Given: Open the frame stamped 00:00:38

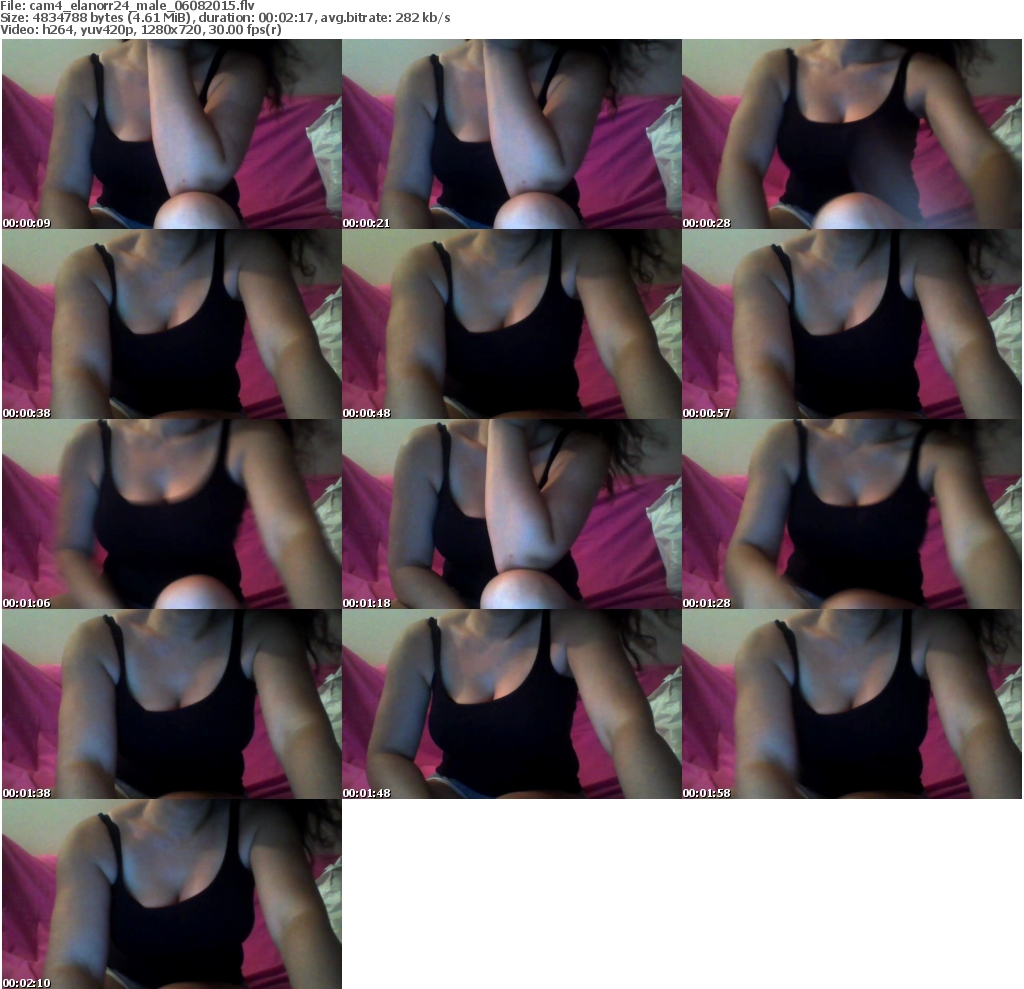Looking at the screenshot, I should pos(172,324).
